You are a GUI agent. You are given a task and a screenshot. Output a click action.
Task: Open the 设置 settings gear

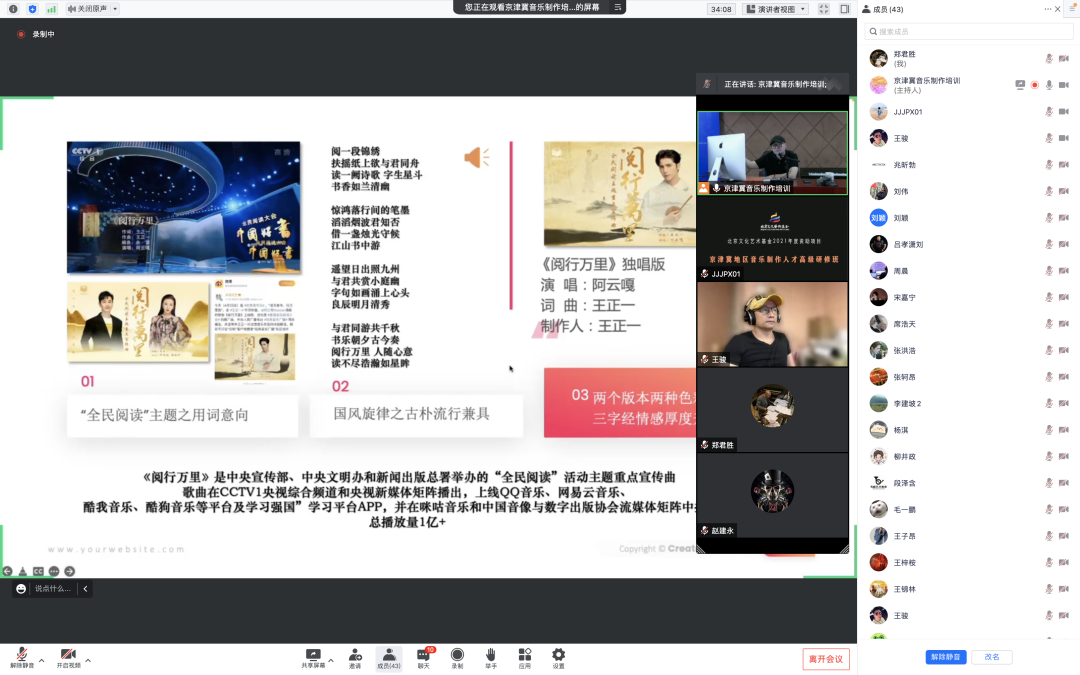(559, 655)
